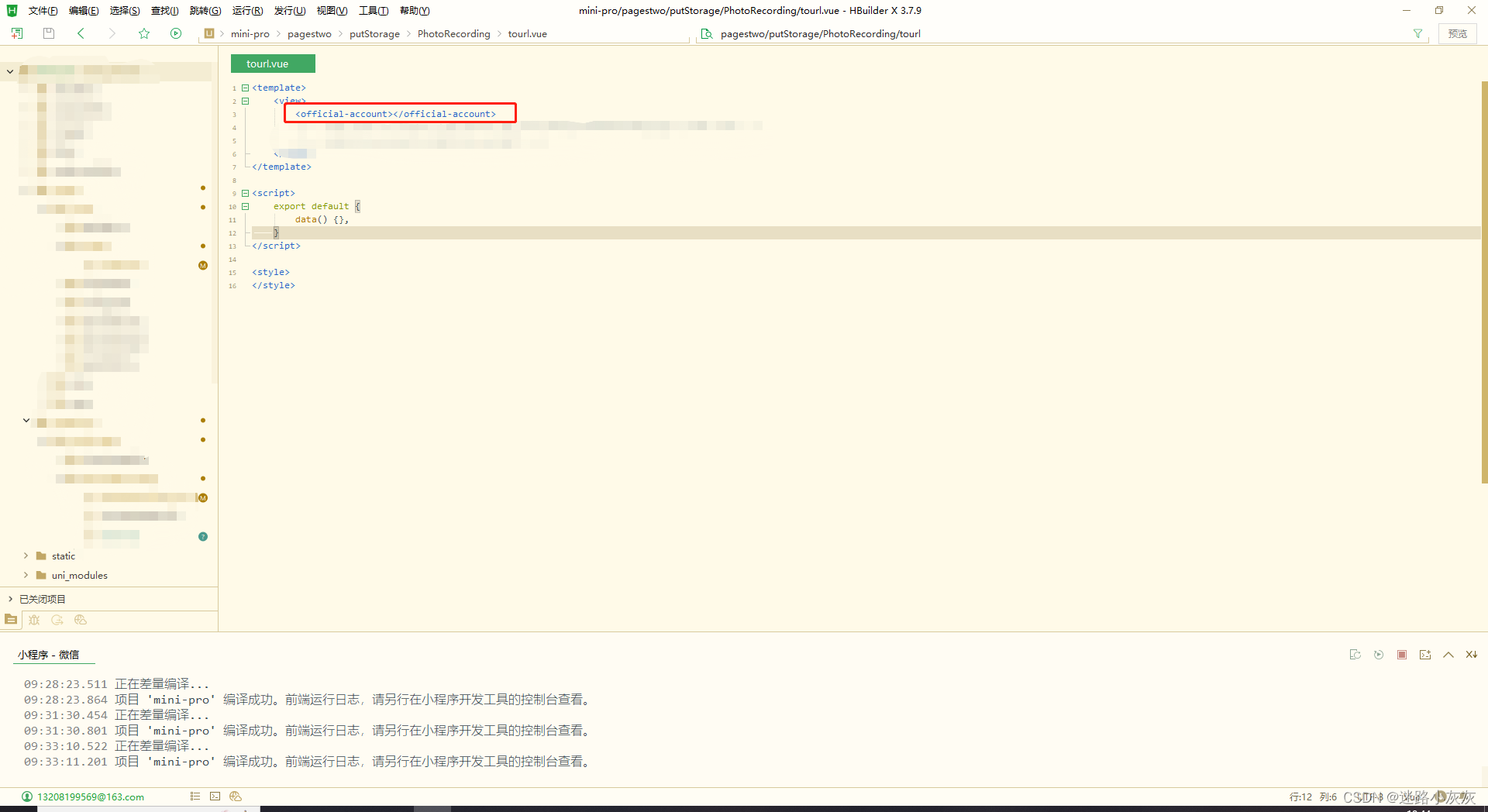Click the editor vertical scrollbar
The width and height of the screenshot is (1488, 812).
coord(1484,283)
